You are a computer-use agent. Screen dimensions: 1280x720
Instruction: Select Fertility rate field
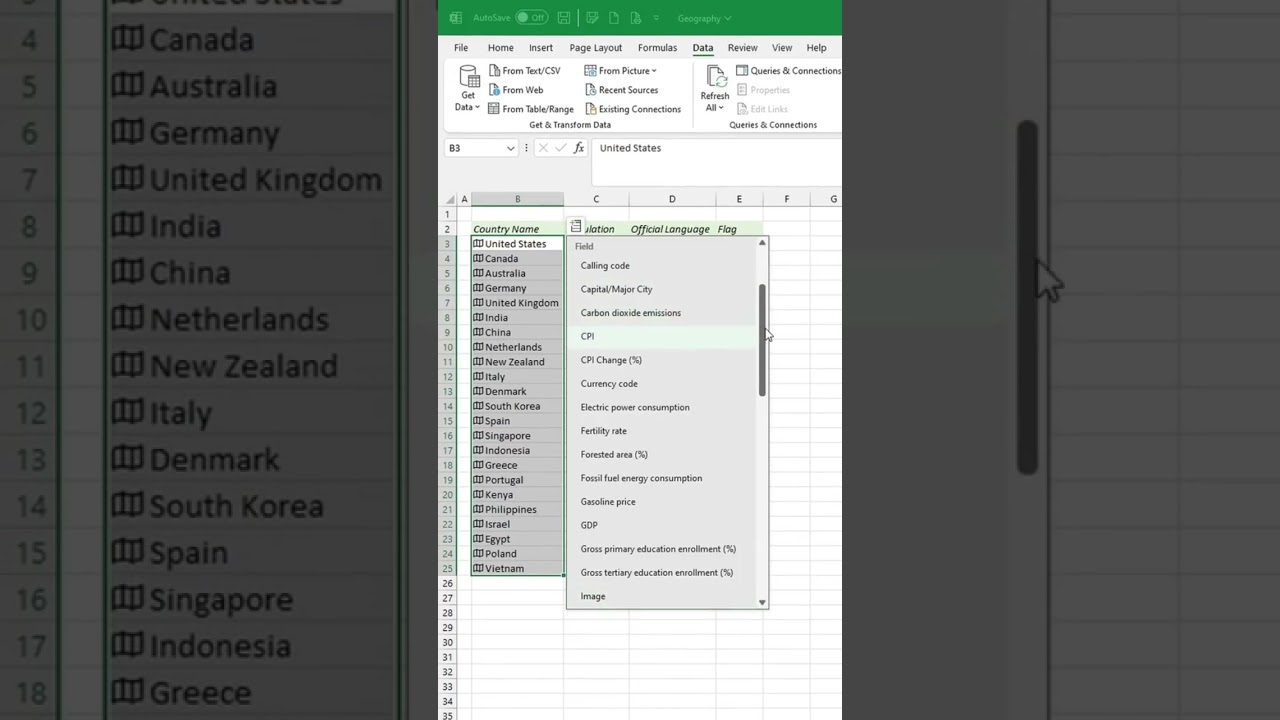point(662,431)
